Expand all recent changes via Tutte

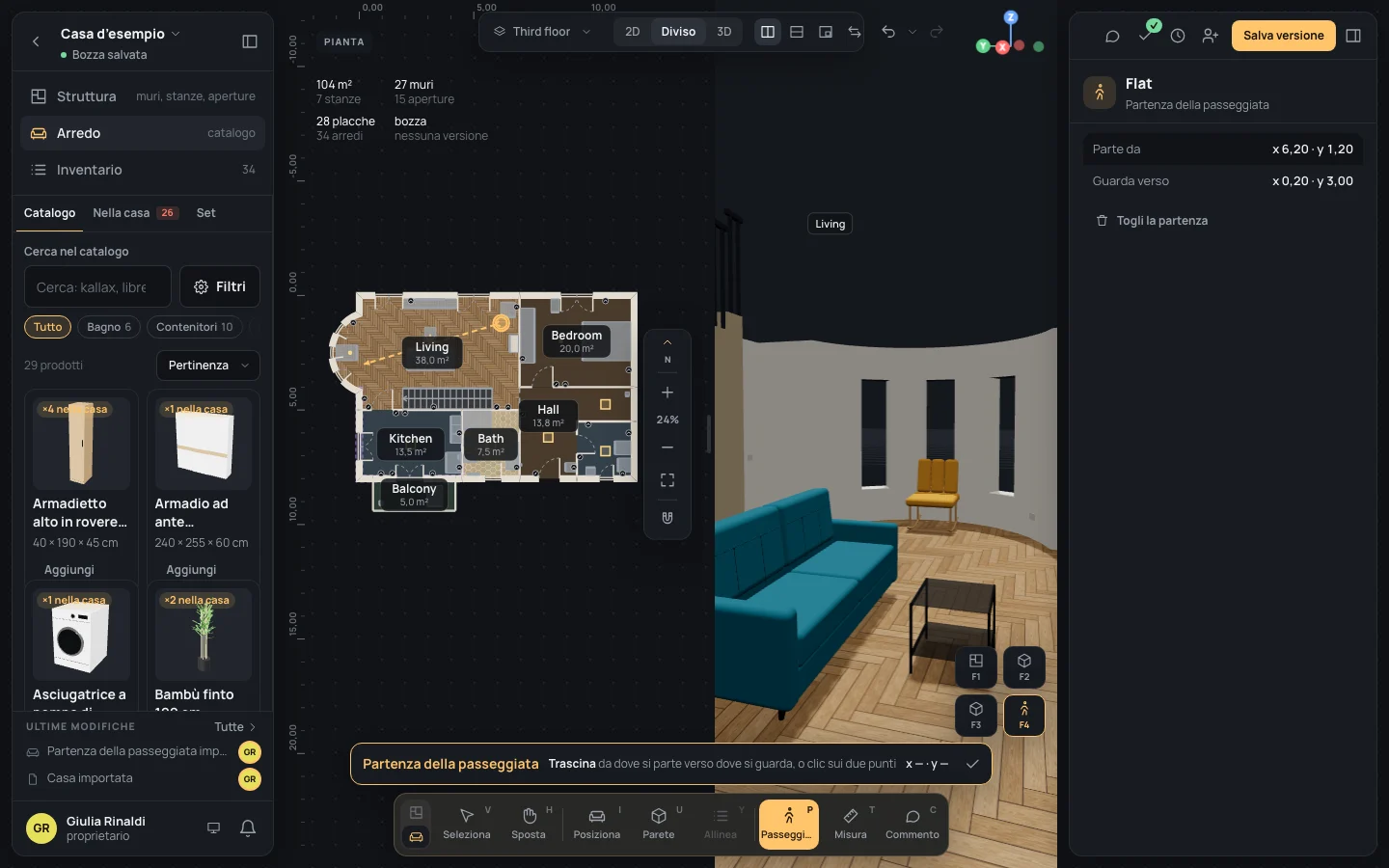coord(235,727)
